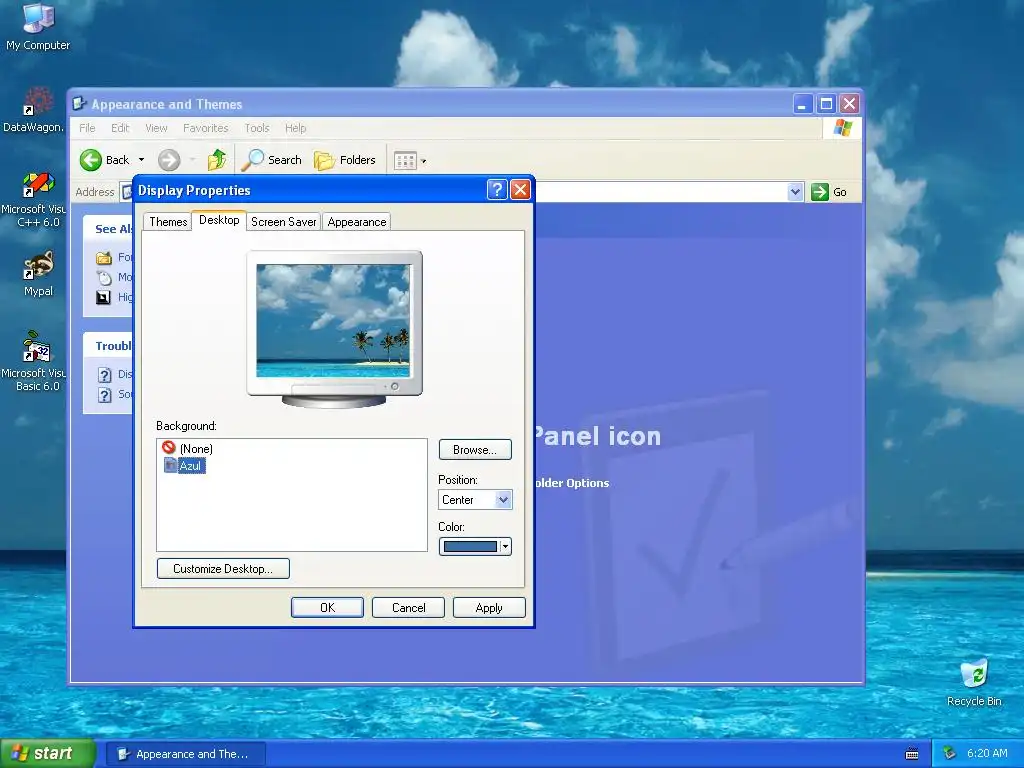
Task: Click the Up folder toolbar icon
Action: 217,160
